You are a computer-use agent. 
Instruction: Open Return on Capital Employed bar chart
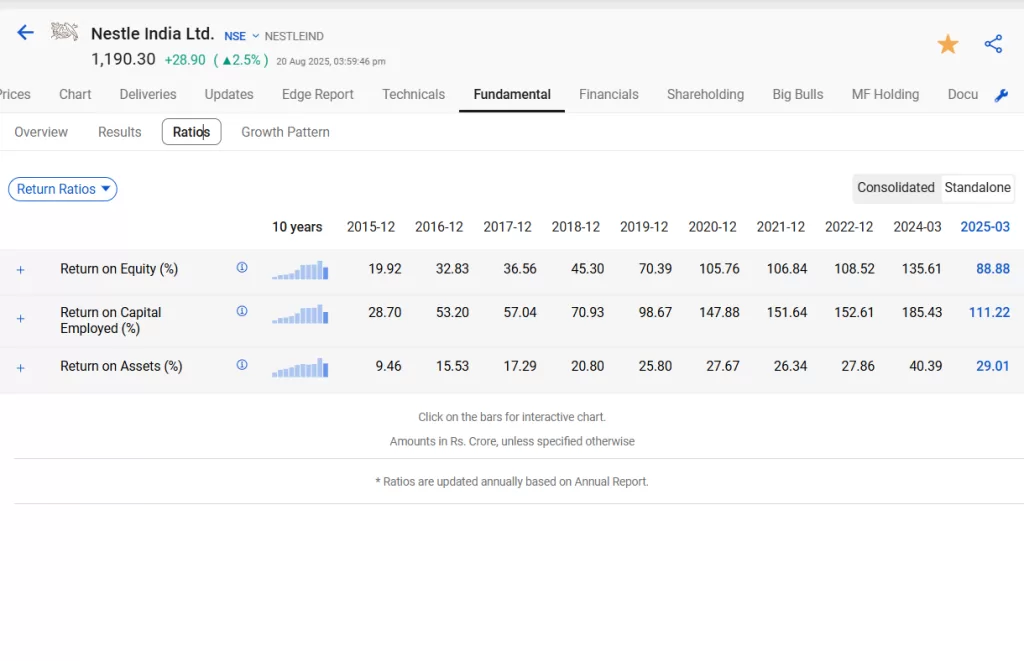(x=300, y=314)
